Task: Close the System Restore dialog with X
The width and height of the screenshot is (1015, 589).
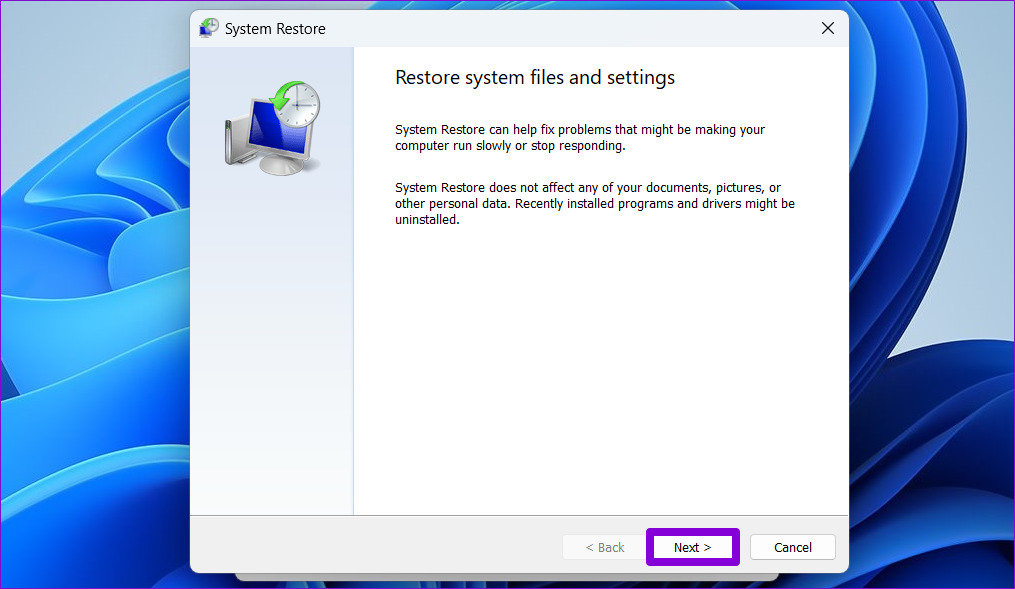Action: [x=827, y=28]
